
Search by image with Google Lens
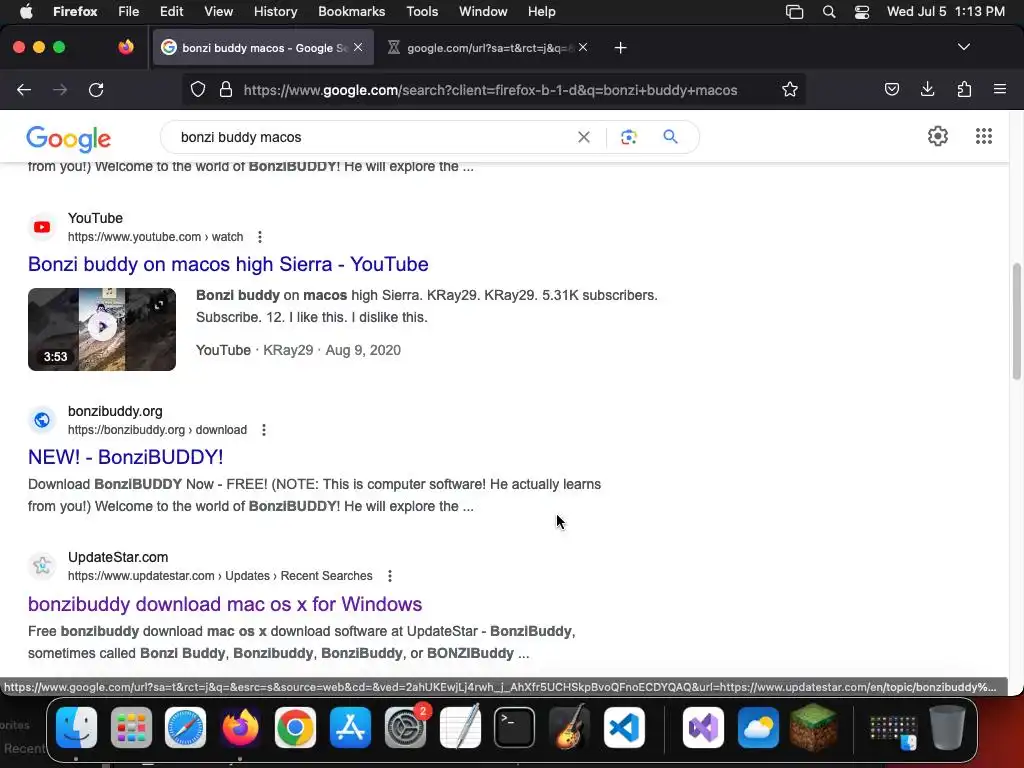(x=628, y=137)
